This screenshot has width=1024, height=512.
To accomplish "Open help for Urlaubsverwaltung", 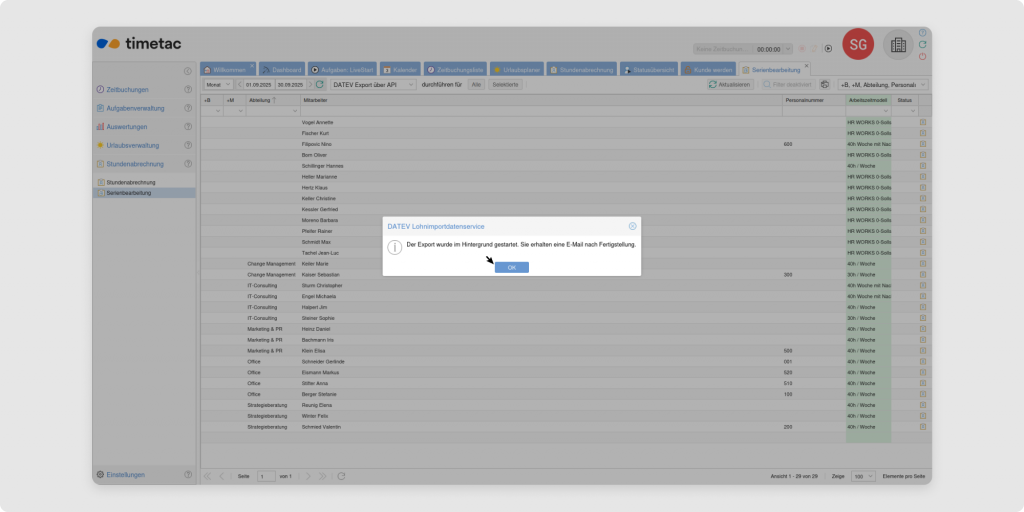I will [x=188, y=145].
